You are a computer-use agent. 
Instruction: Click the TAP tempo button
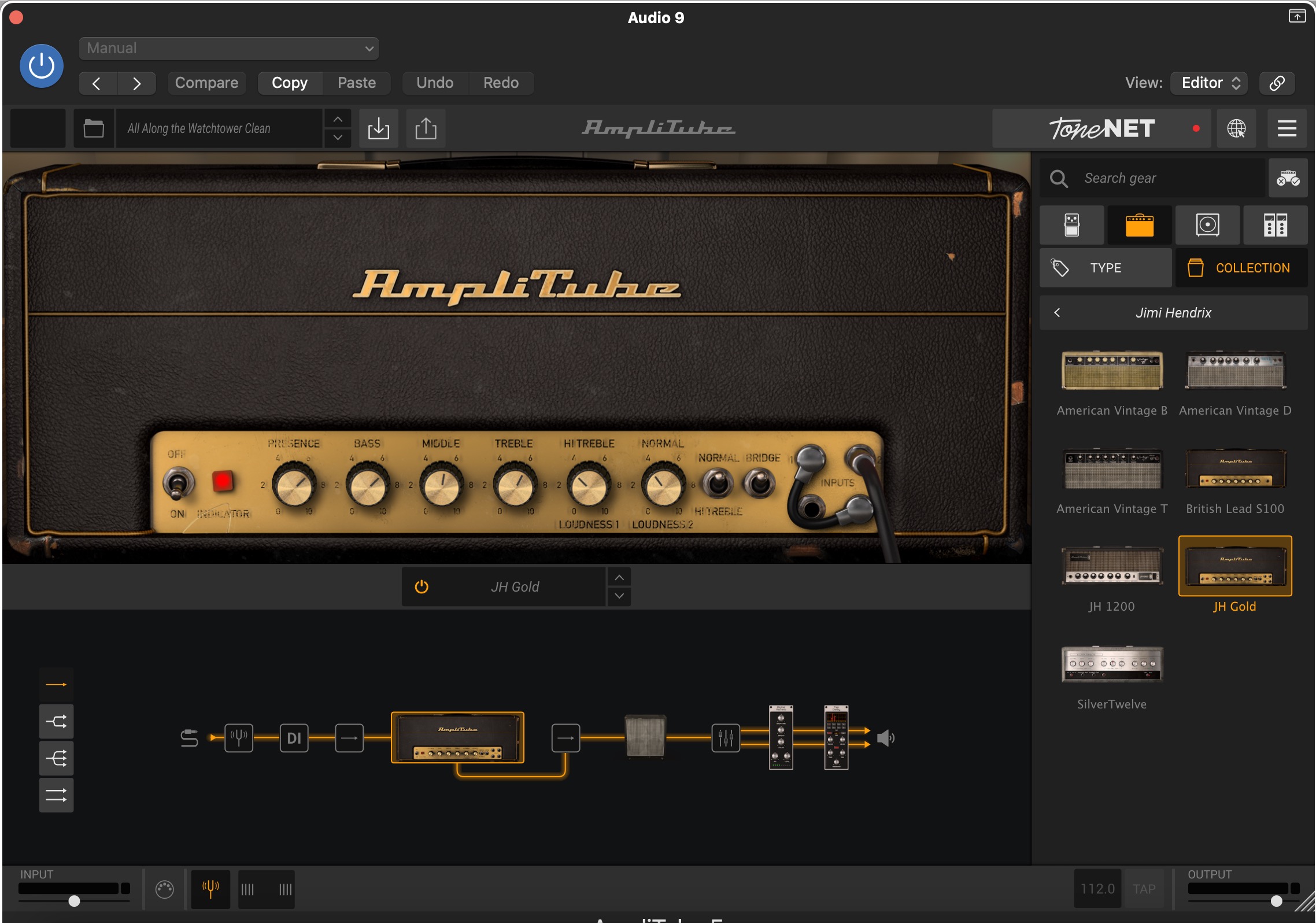[1144, 889]
